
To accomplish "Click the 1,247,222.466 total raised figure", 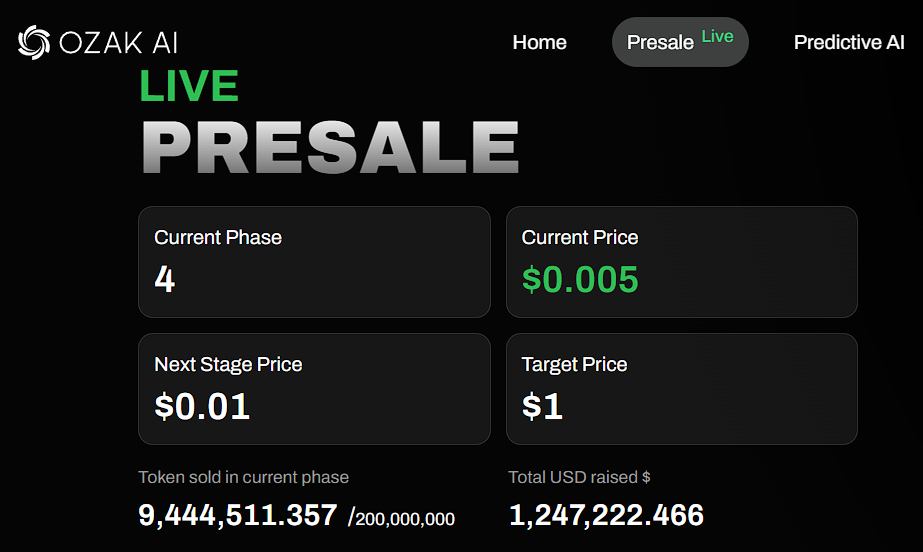I will click(x=606, y=515).
